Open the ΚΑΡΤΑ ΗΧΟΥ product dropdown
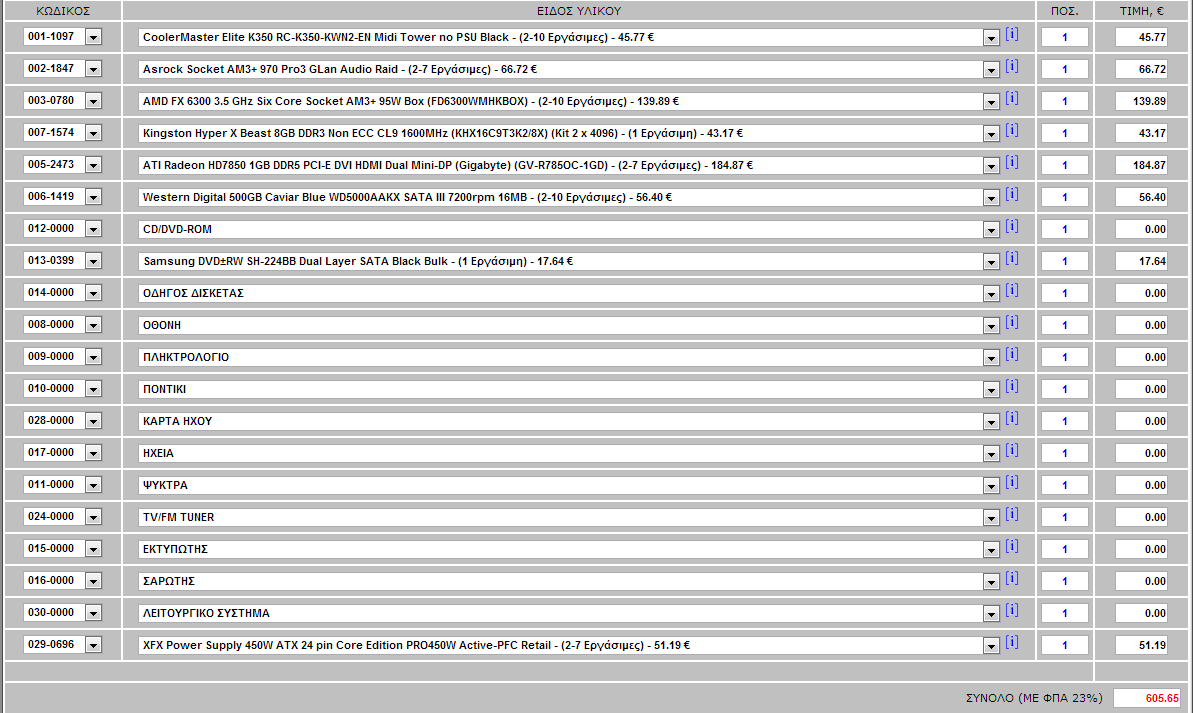The width and height of the screenshot is (1193, 713). point(991,422)
